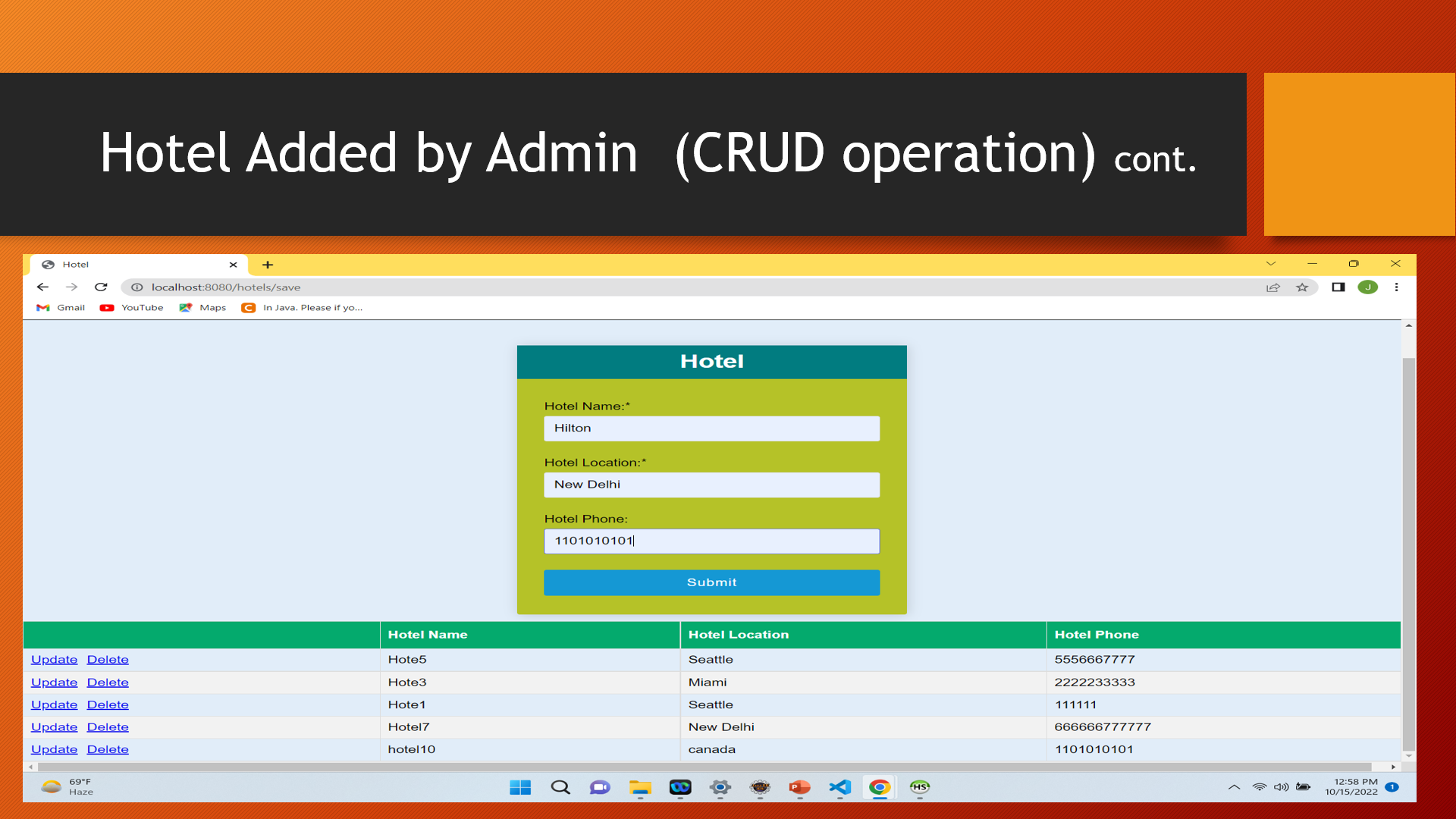Bookmark this page with the star icon
The height and width of the screenshot is (819, 1456).
(1302, 287)
